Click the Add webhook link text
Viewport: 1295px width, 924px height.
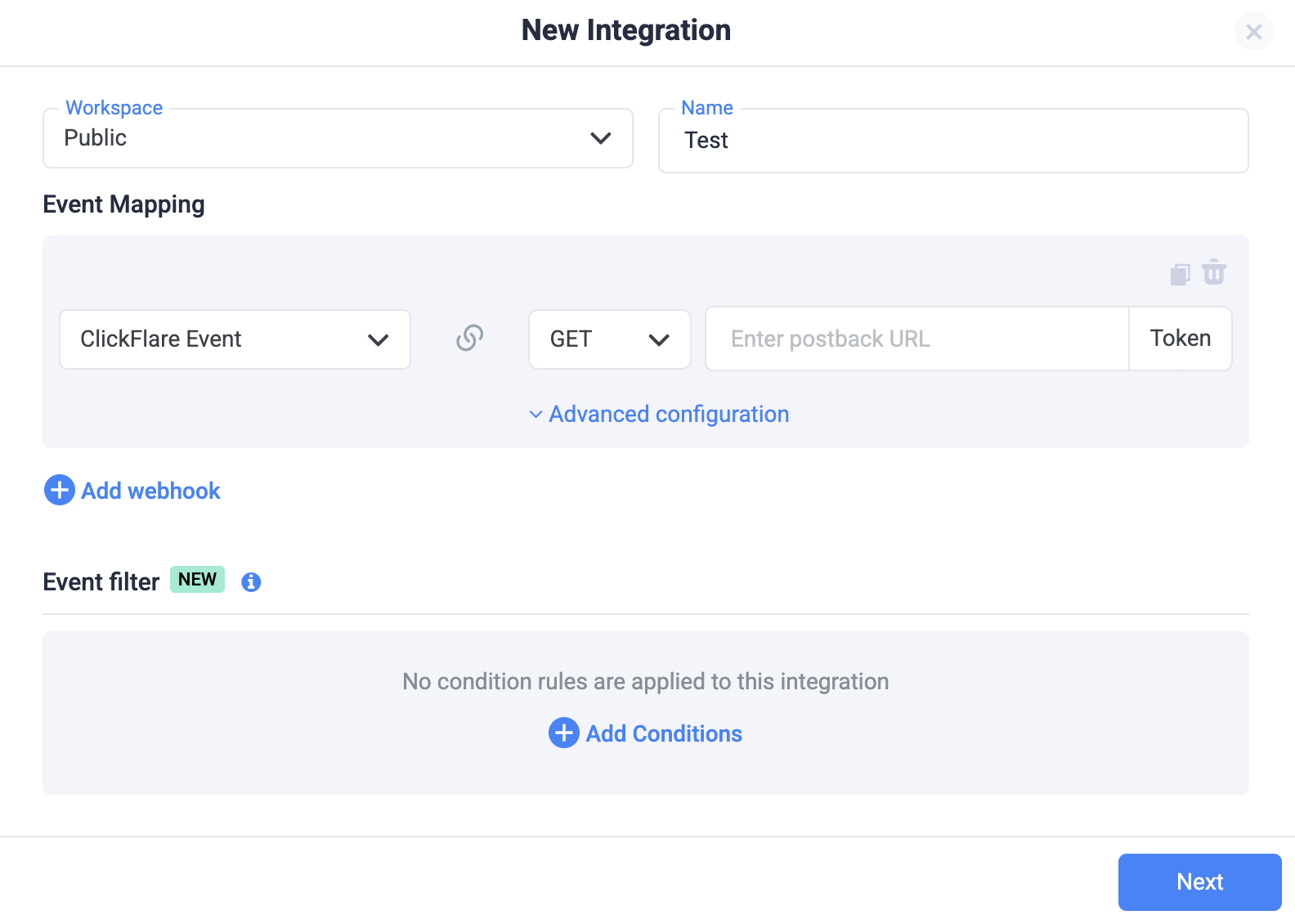150,491
